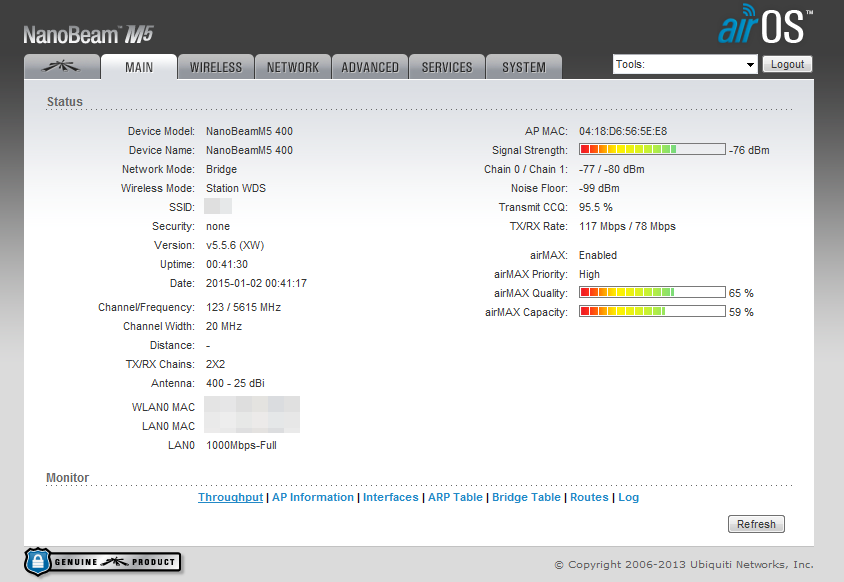This screenshot has width=844, height=582.
Task: View the Bridge Table
Action: coord(526,497)
